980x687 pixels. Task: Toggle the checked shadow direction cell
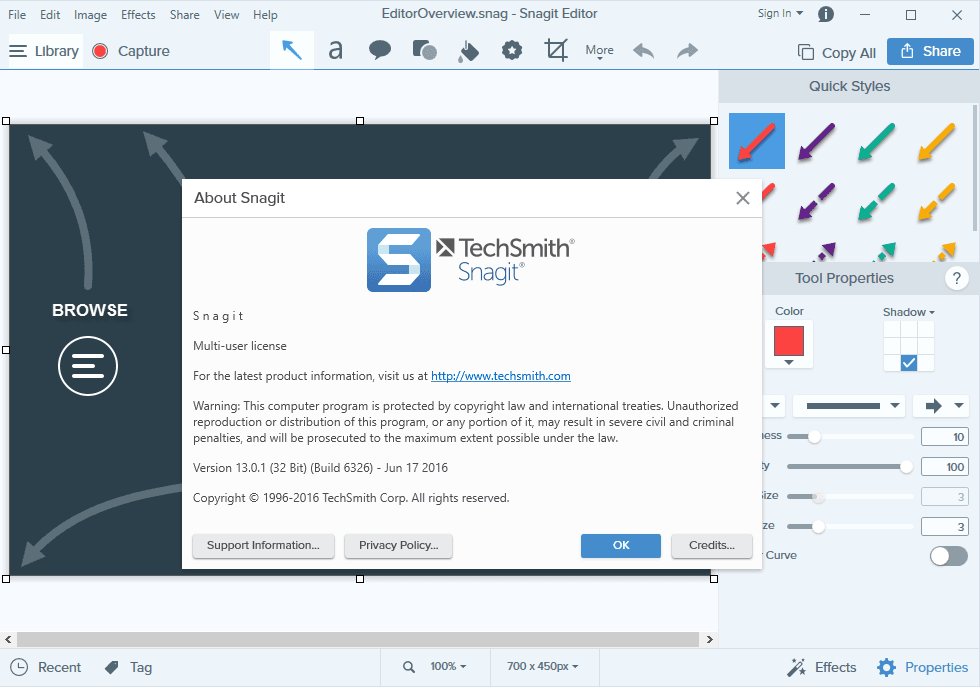(908, 363)
